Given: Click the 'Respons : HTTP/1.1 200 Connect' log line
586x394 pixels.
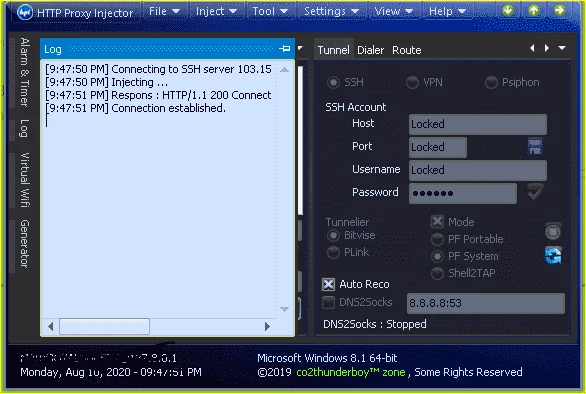Looking at the screenshot, I should [158, 95].
